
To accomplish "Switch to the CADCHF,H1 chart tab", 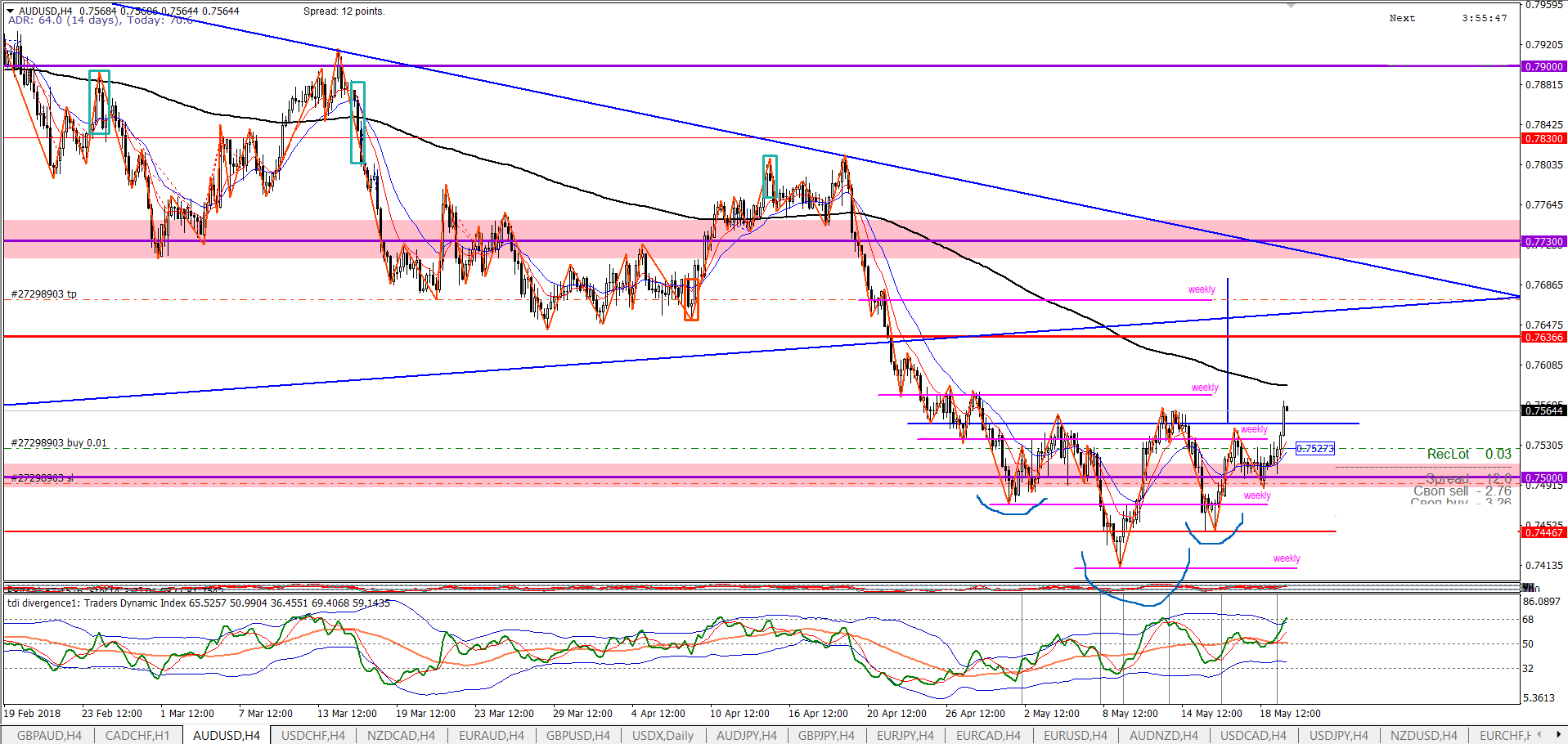I will (137, 736).
